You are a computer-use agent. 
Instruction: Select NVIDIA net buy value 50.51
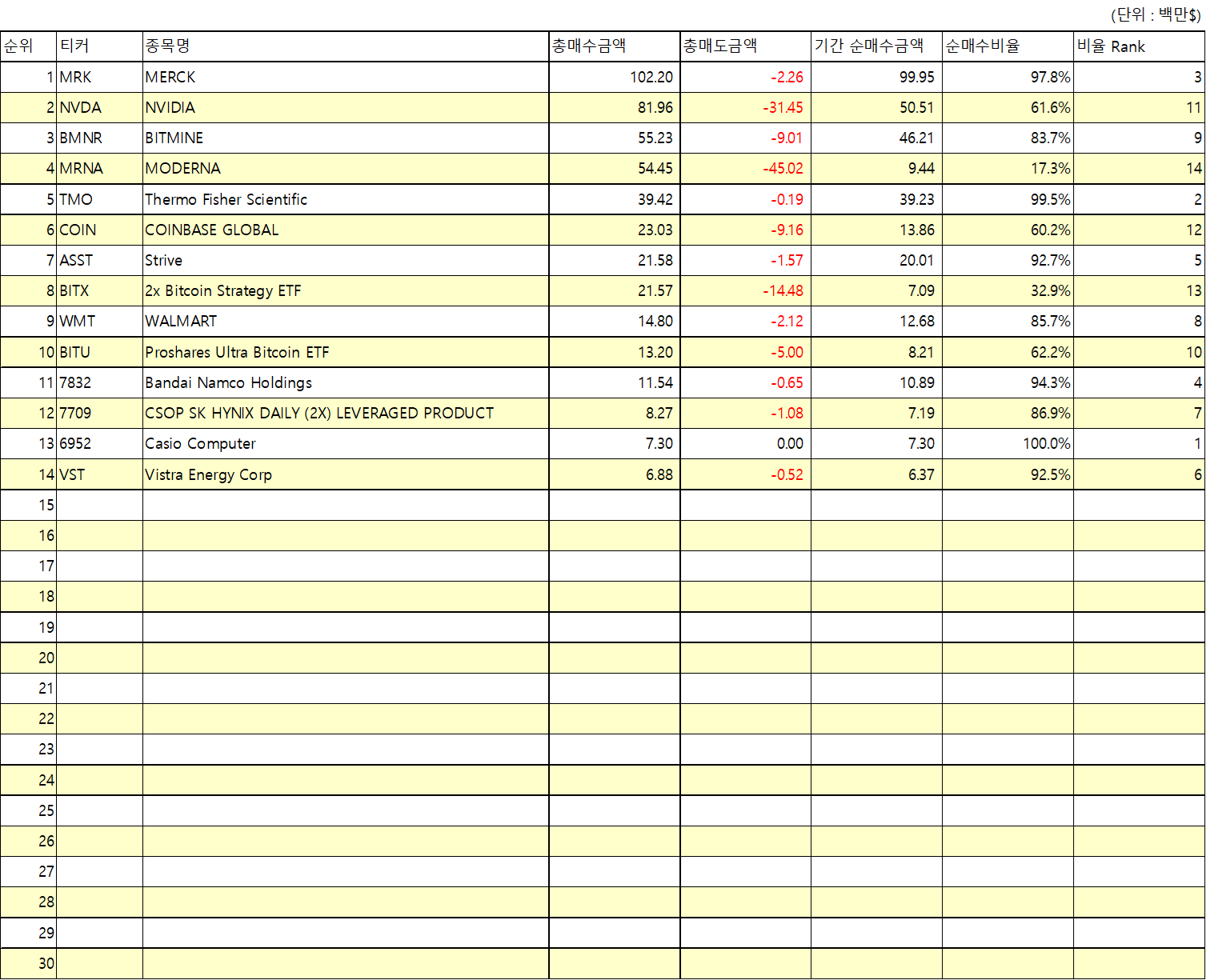[877, 107]
